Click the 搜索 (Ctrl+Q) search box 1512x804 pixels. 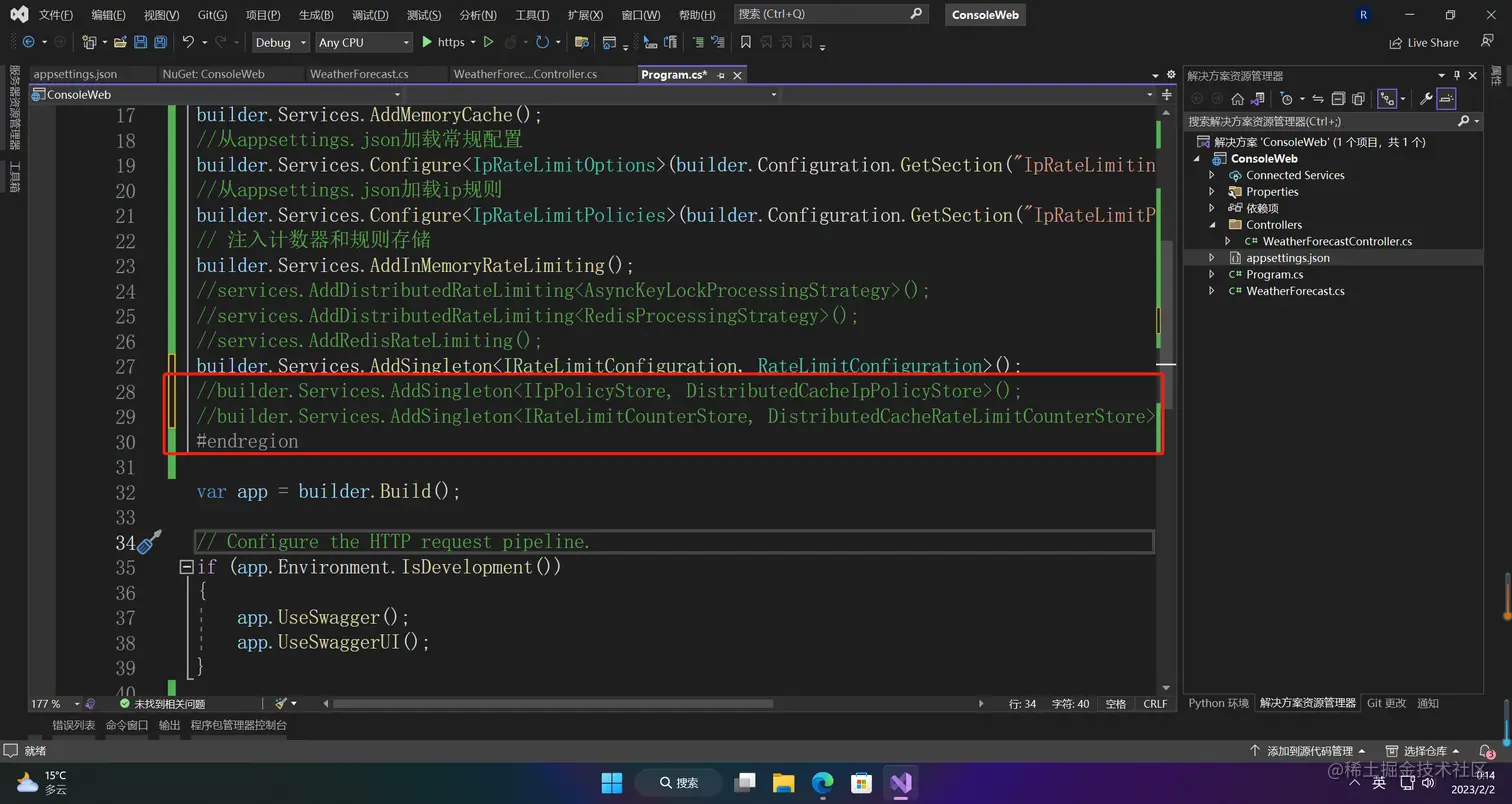830,14
